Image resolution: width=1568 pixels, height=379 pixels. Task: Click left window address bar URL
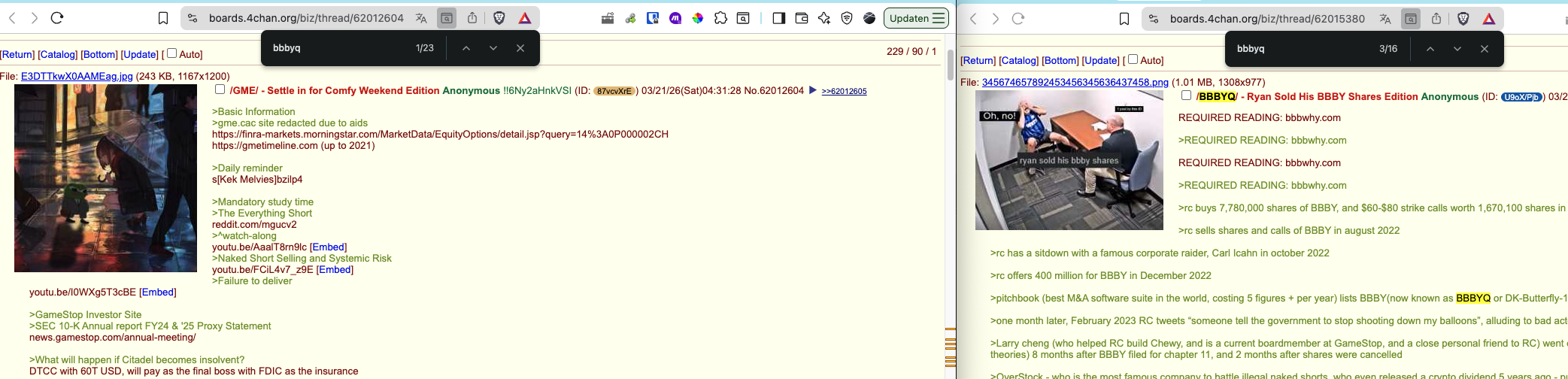[x=306, y=18]
